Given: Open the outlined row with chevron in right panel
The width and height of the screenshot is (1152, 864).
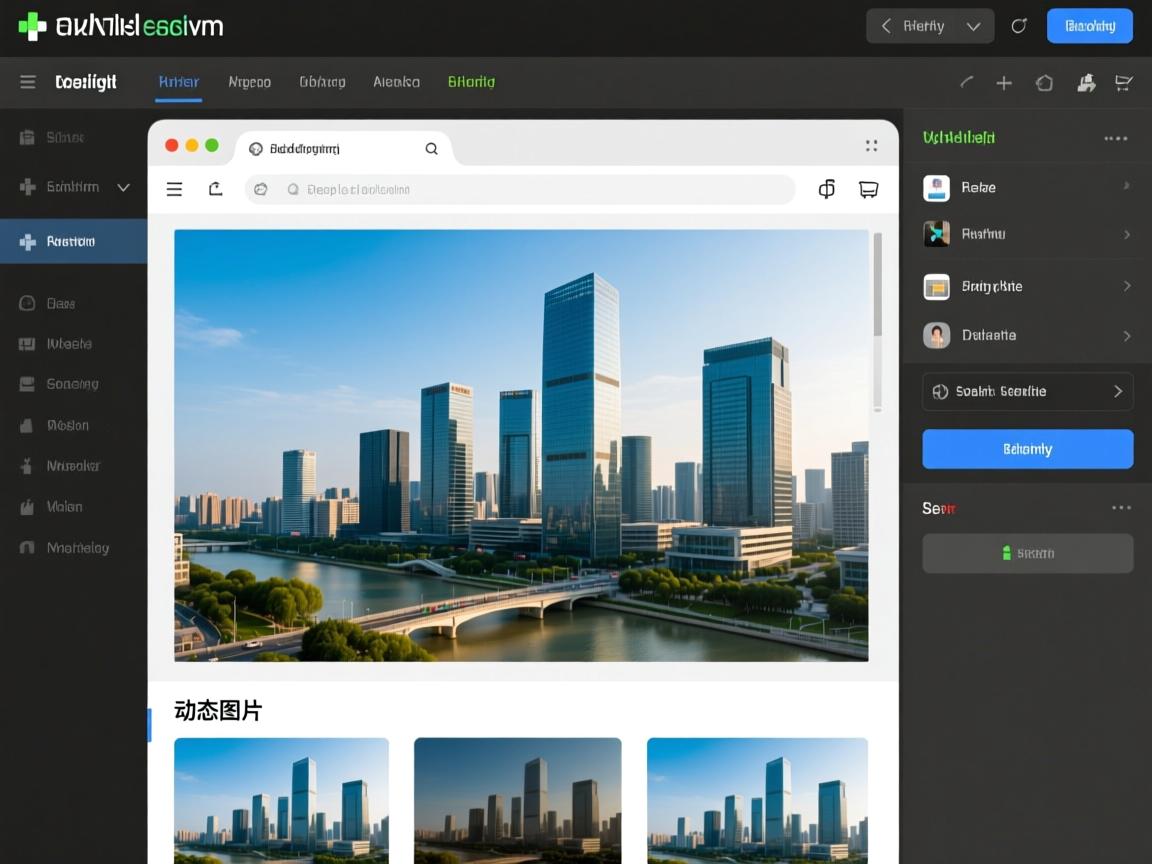Looking at the screenshot, I should (x=1027, y=392).
